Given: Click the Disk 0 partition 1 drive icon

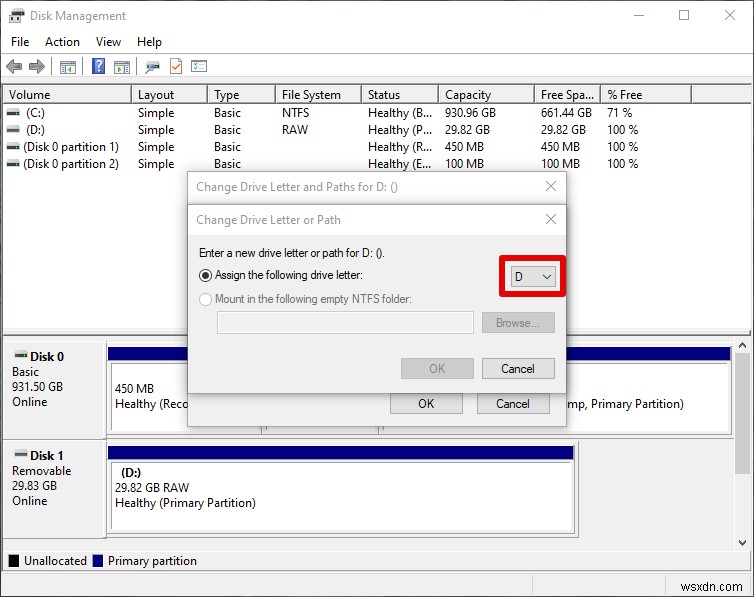Looking at the screenshot, I should pos(13,147).
